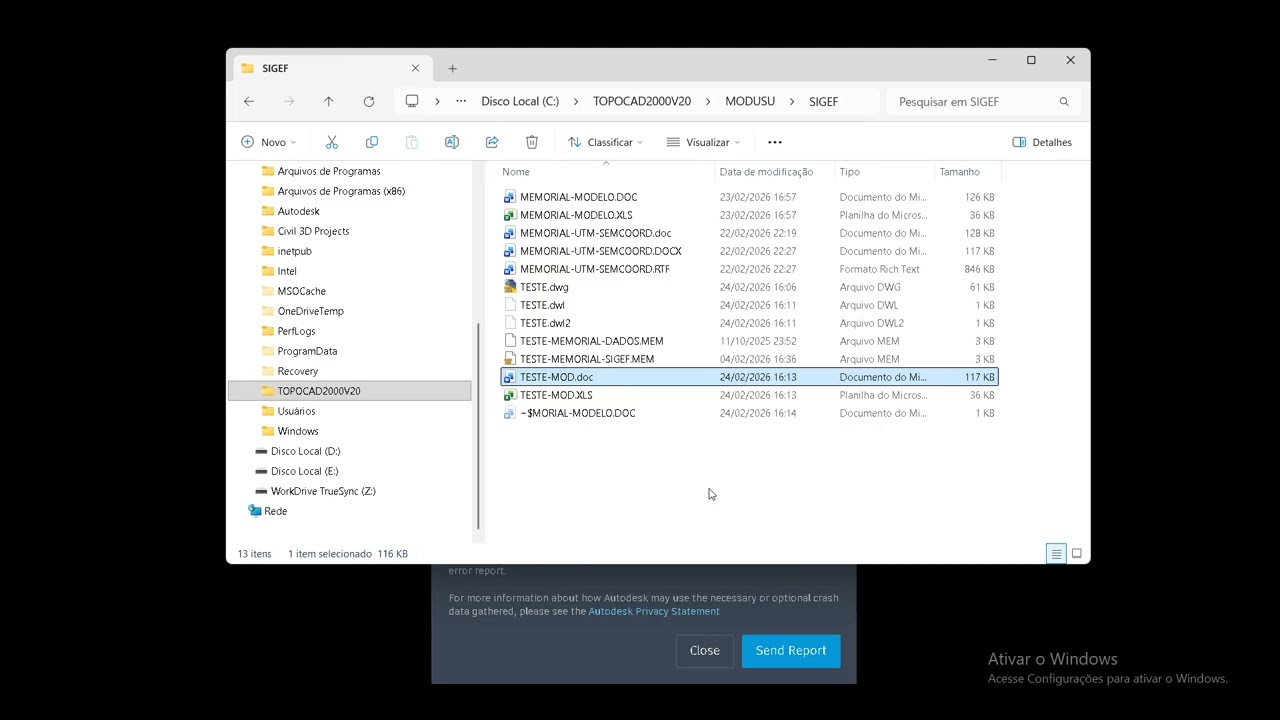Select the MEMORIAL-UTM-SEMCOORD.RTF file name

[x=595, y=269]
